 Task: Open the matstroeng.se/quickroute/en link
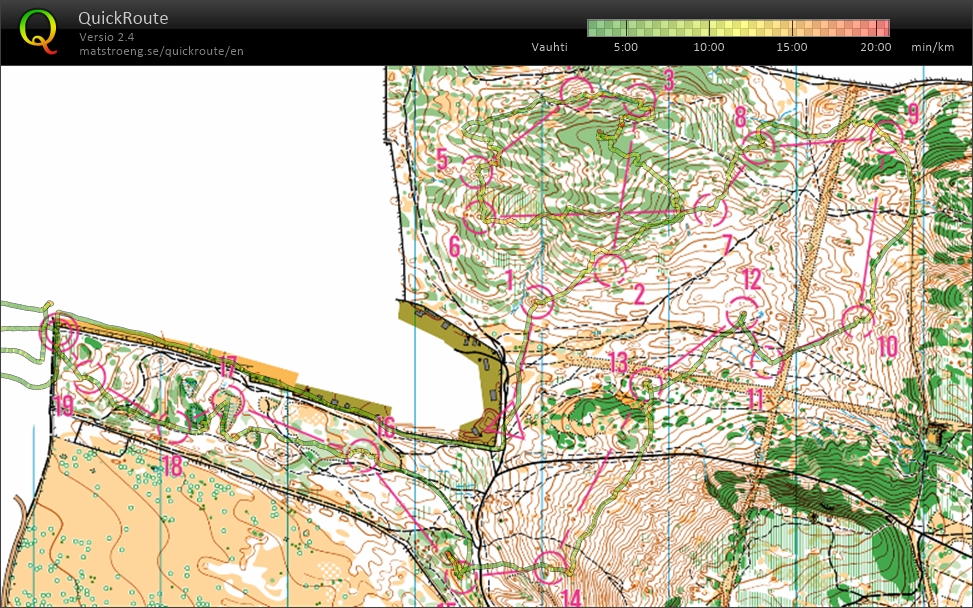pyautogui.click(x=161, y=51)
